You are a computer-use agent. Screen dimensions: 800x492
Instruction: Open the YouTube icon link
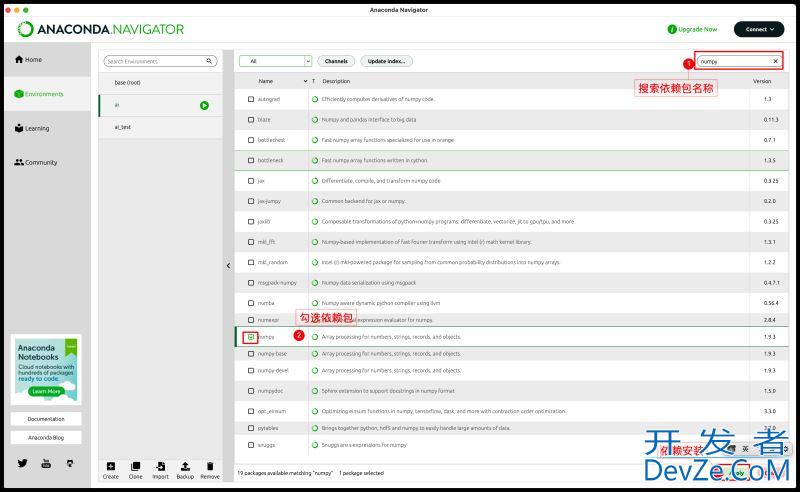46,463
